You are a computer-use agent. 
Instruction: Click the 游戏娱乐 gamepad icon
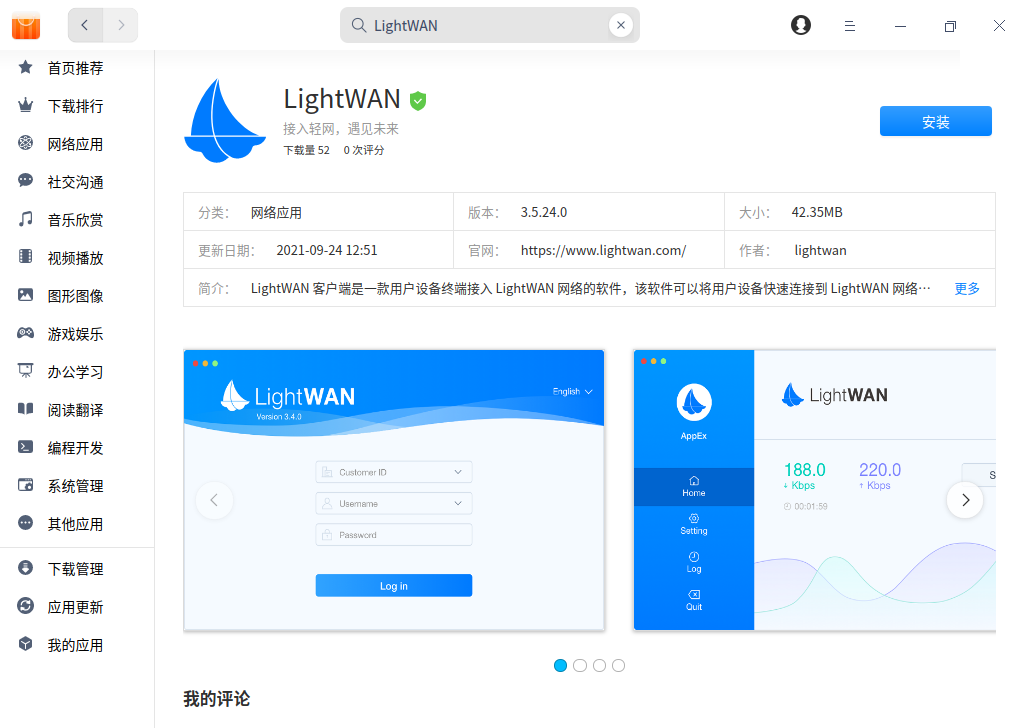[x=26, y=334]
